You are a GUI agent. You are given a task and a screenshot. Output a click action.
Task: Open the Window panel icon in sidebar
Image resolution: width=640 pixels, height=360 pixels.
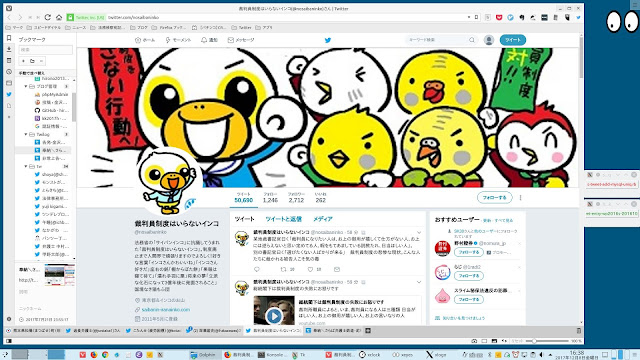click(9, 83)
